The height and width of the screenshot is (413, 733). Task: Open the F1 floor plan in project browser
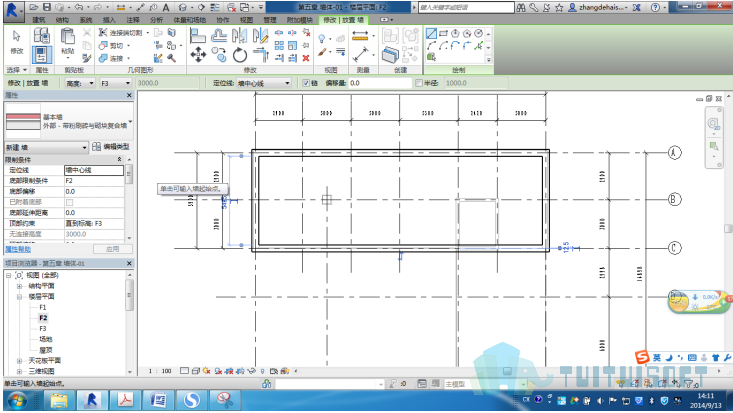(43, 307)
